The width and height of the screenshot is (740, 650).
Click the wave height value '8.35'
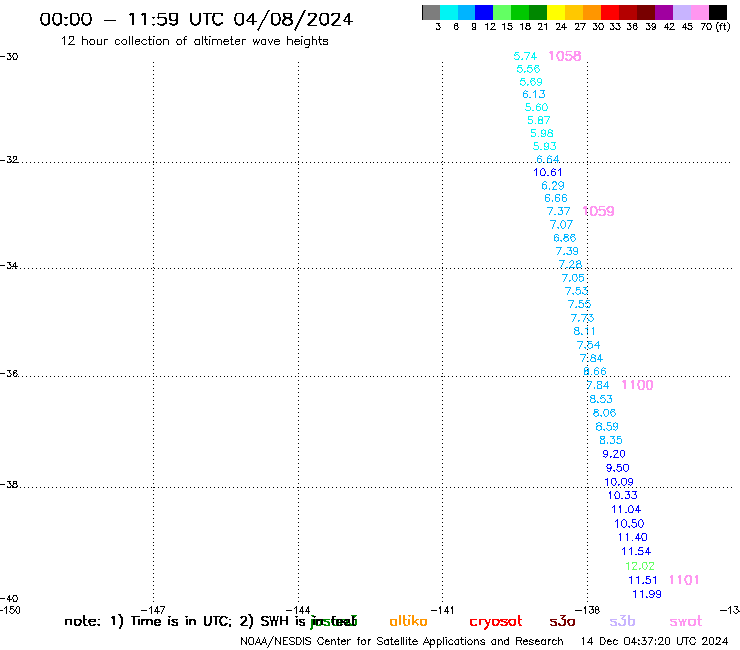click(611, 440)
